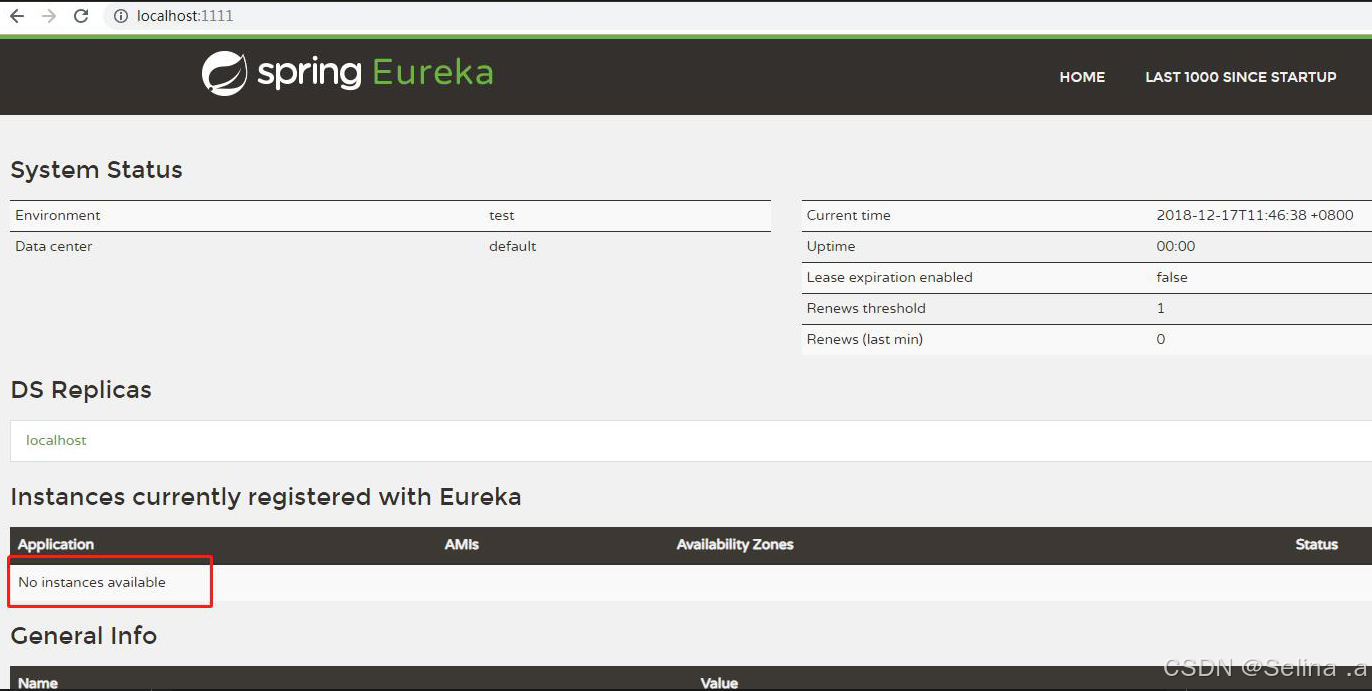Image resolution: width=1372 pixels, height=691 pixels.
Task: Click the Environment row showing test
Action: (501, 215)
